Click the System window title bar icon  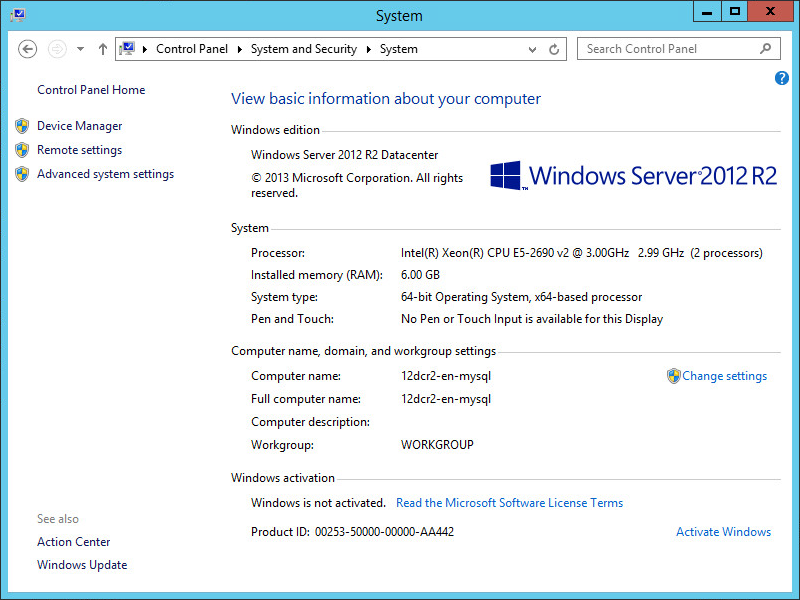18,15
